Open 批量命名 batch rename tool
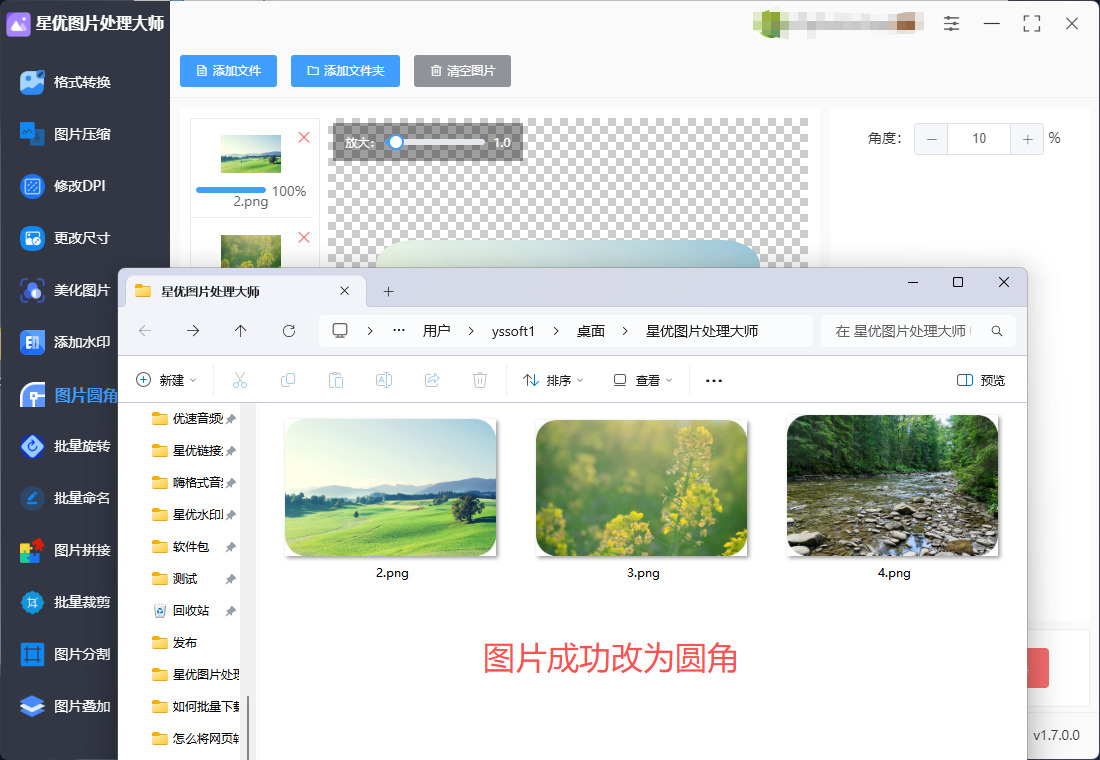Screen dimensions: 1100x760 coord(65,498)
